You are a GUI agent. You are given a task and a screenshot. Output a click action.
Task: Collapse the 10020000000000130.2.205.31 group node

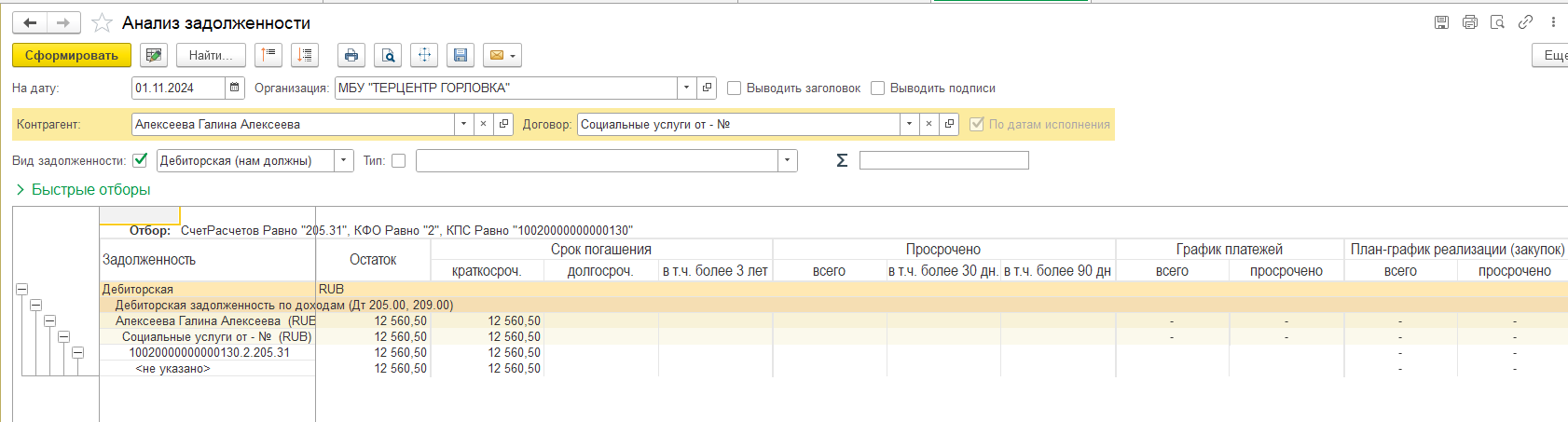pos(77,352)
